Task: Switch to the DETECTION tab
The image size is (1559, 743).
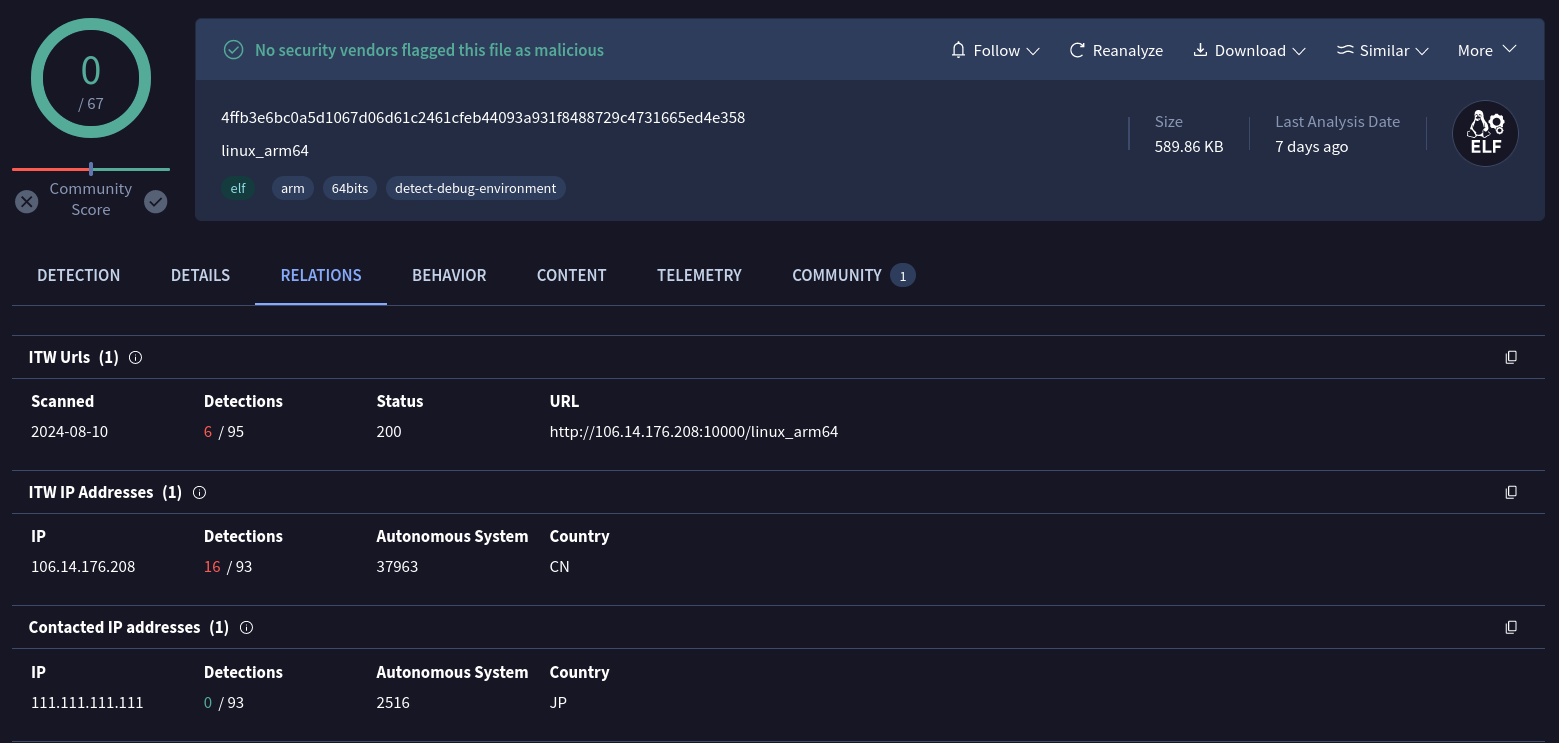Action: (79, 275)
